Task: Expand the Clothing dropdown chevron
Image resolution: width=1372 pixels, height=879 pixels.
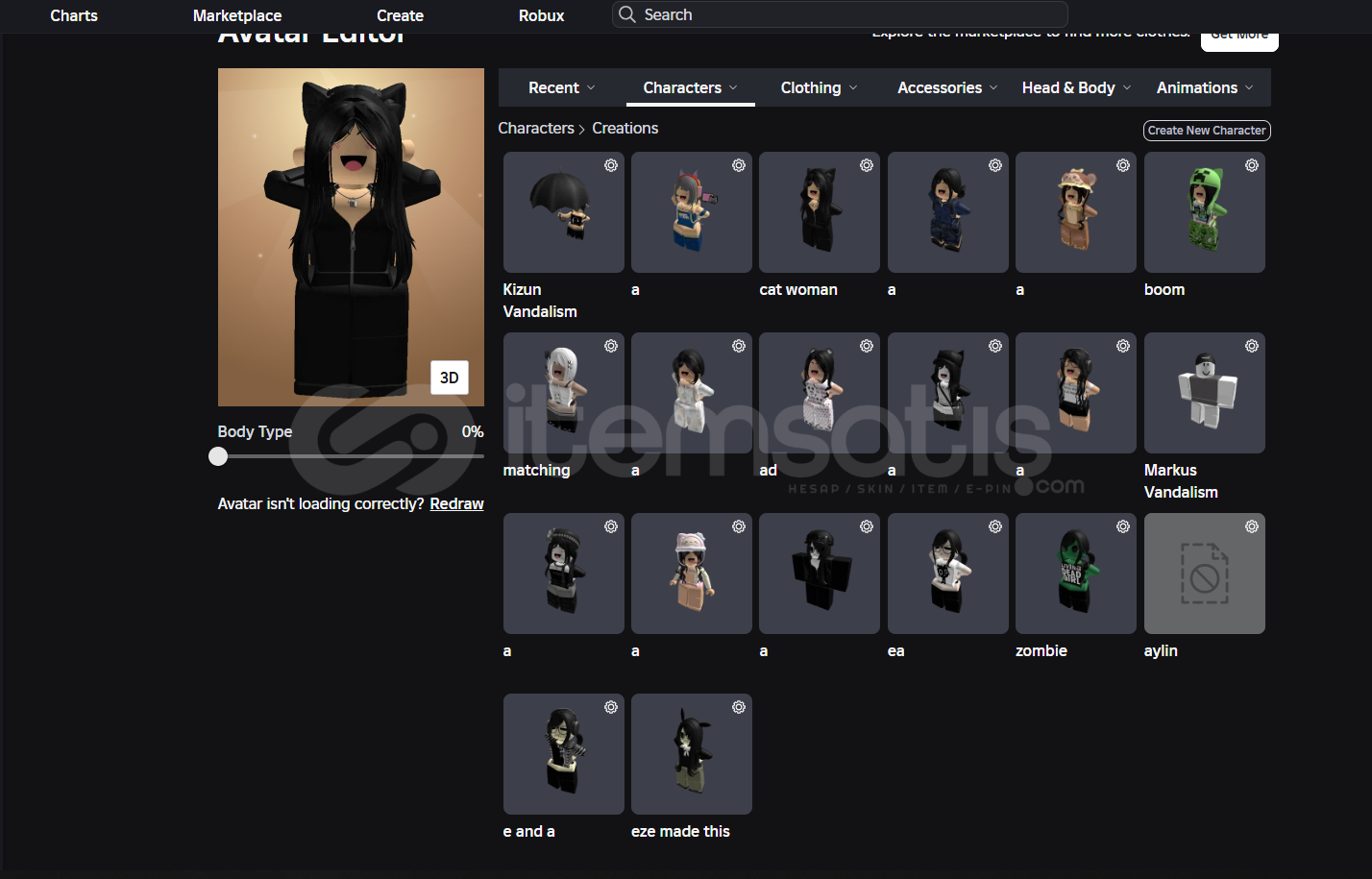Action: (x=852, y=87)
